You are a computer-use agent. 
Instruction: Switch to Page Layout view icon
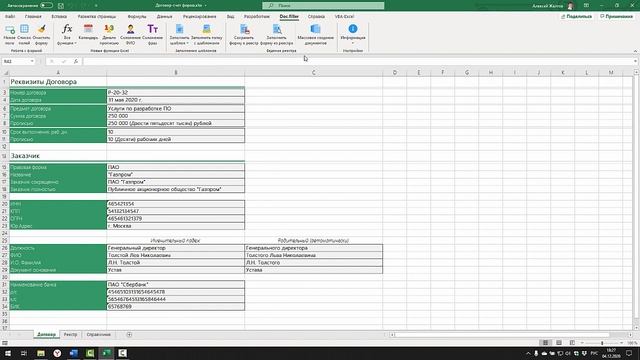559,343
